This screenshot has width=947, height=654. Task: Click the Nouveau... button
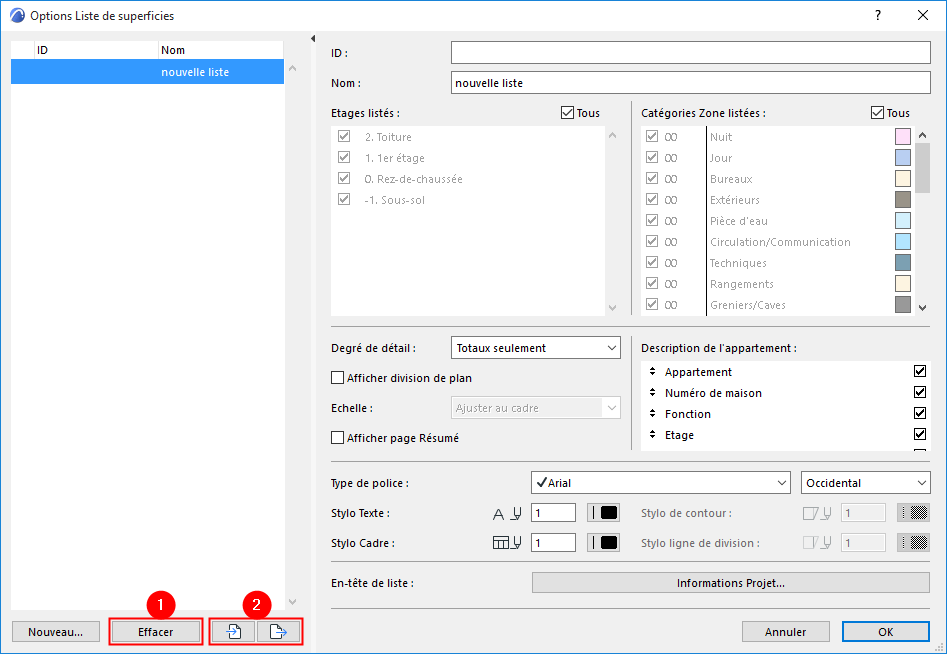pos(56,632)
